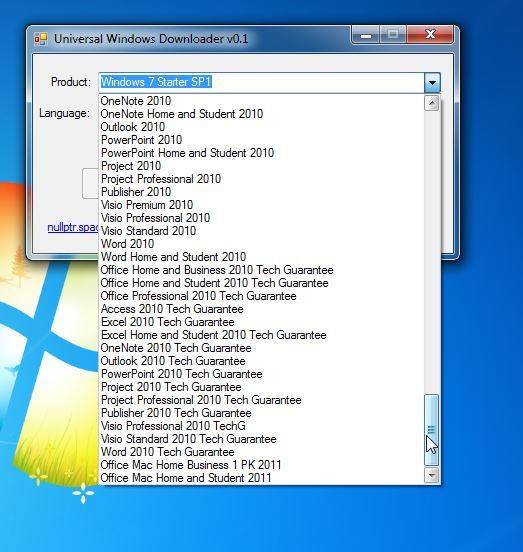523x552 pixels.
Task: Select Office Mac Home and Student 2011
Action: coord(262,478)
